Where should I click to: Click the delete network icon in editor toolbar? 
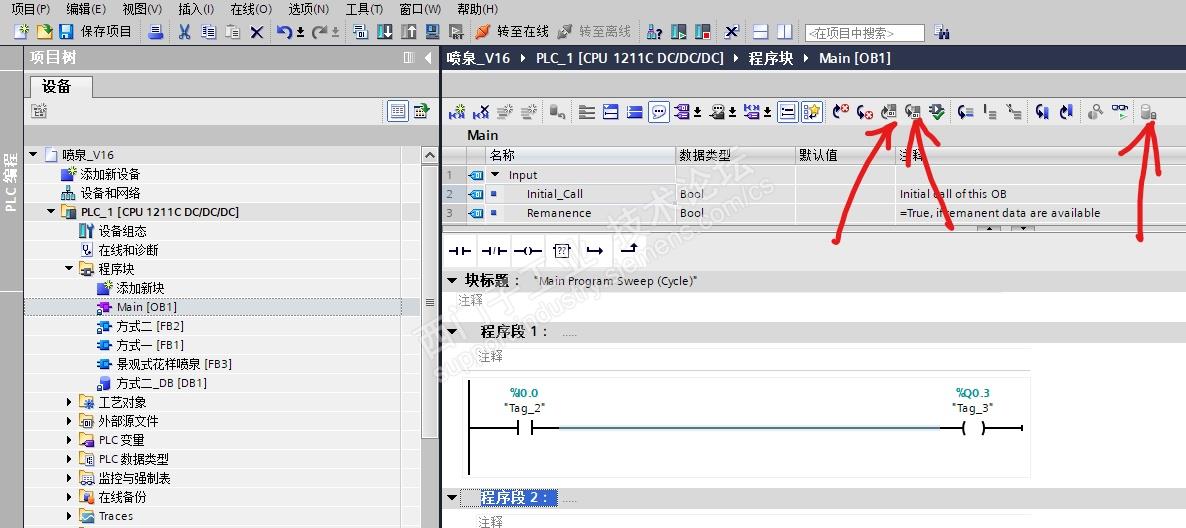click(480, 112)
